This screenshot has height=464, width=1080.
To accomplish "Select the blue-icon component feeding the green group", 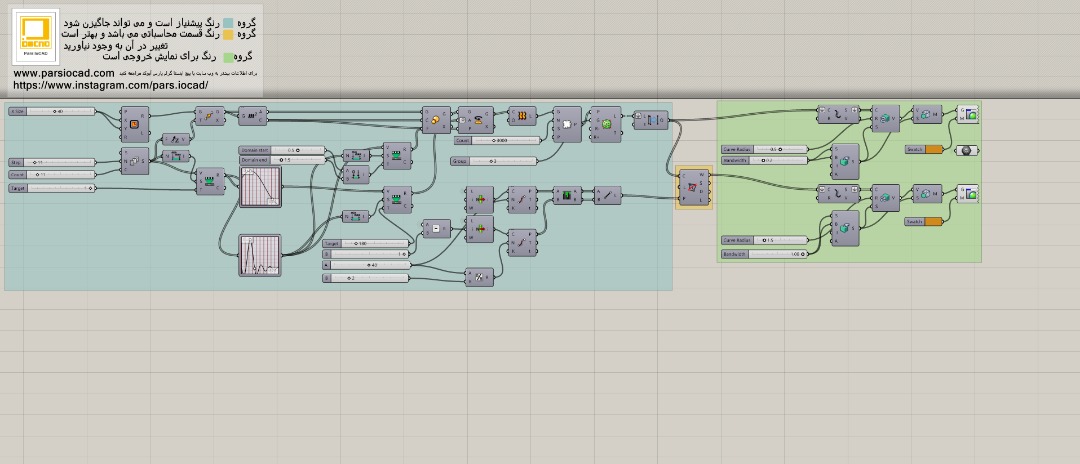I will click(650, 120).
